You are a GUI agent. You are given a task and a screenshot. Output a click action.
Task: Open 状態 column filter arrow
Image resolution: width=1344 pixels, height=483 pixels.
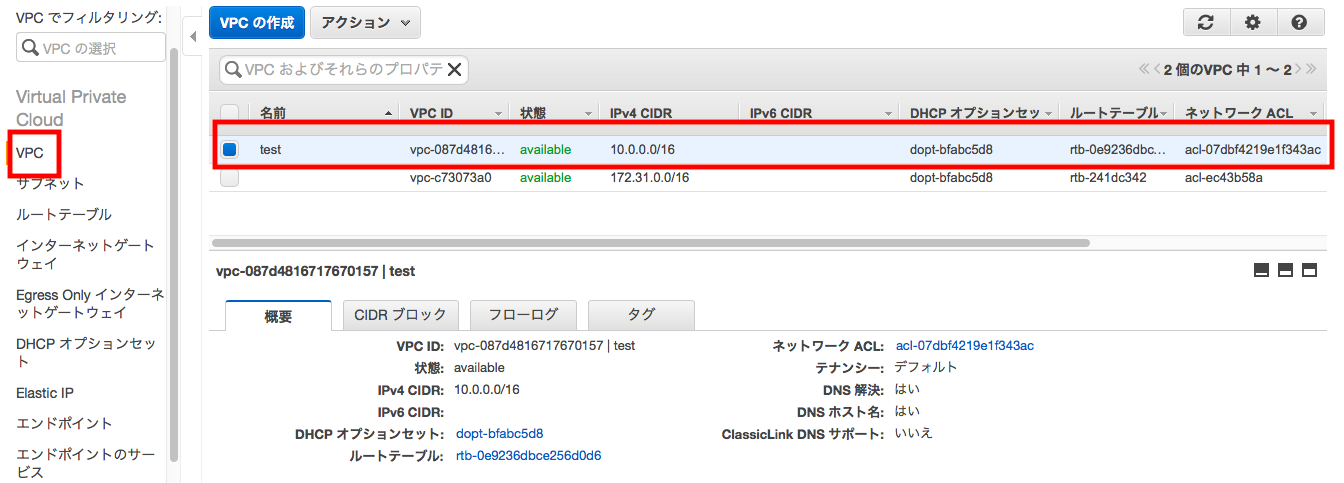(x=588, y=114)
